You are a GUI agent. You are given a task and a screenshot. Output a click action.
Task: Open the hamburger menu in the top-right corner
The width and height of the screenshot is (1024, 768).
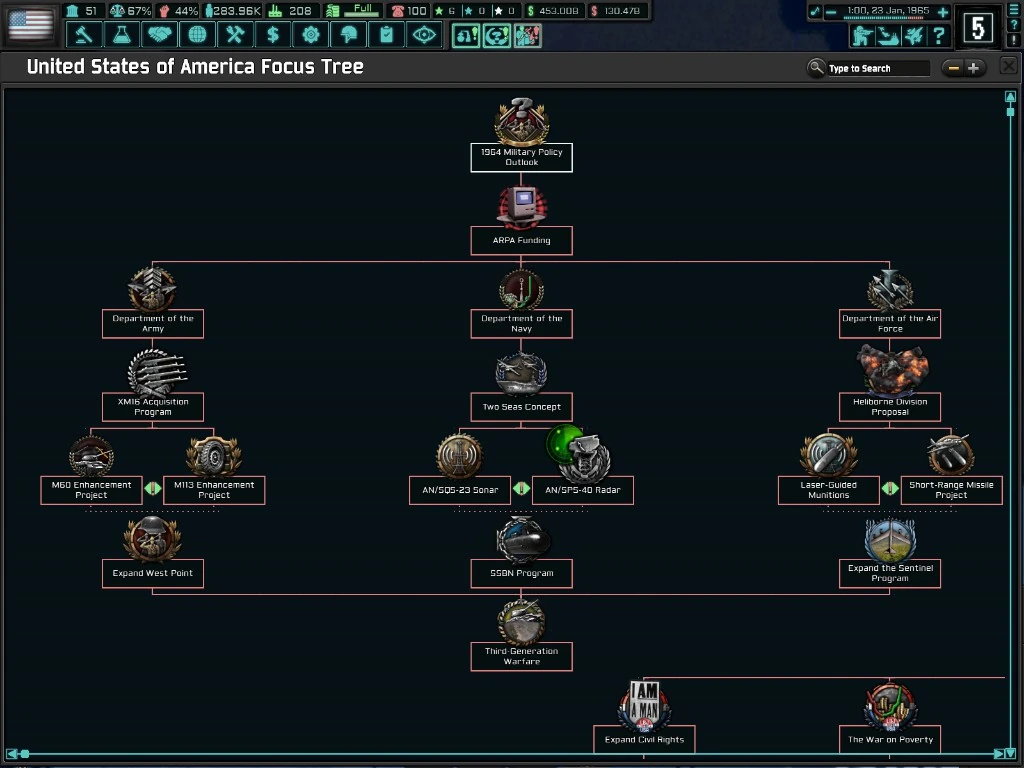(1012, 9)
